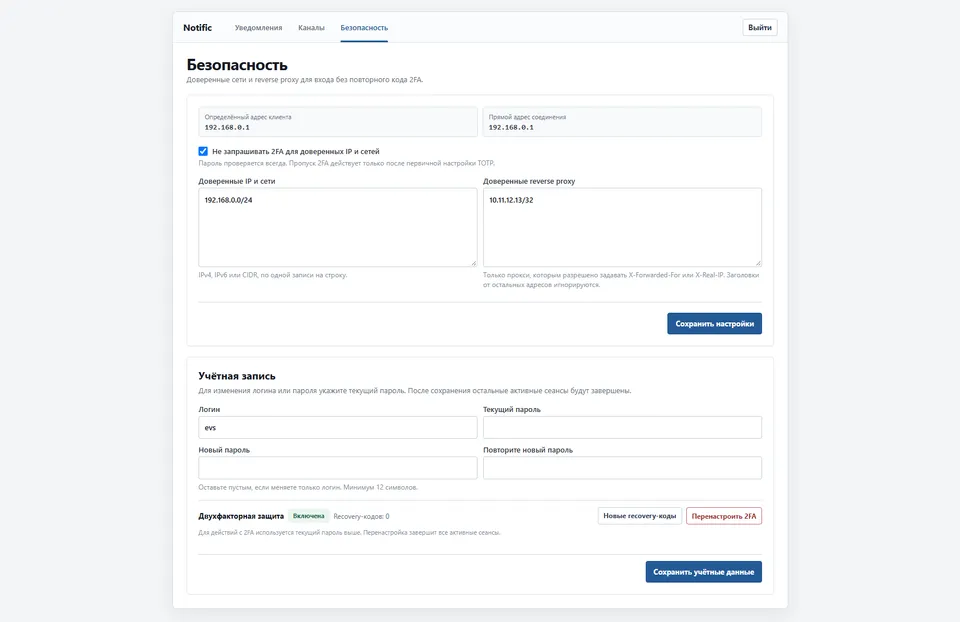This screenshot has width=960, height=622.
Task: Click the Notific logo in header
Action: coord(197,28)
